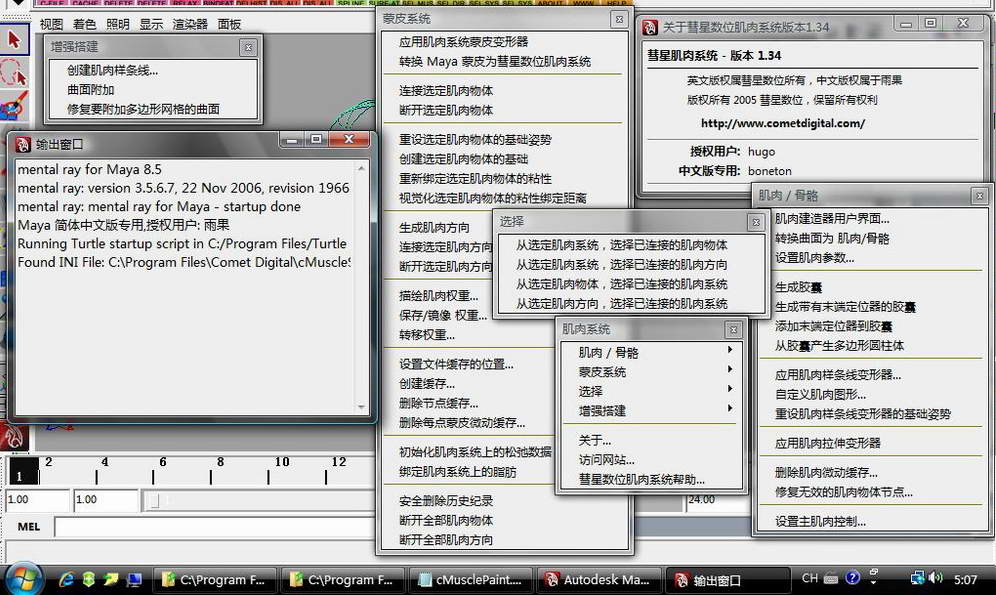996x595 pixels.
Task: Select 保存/镜像 权重... menu item
Action: 443,316
